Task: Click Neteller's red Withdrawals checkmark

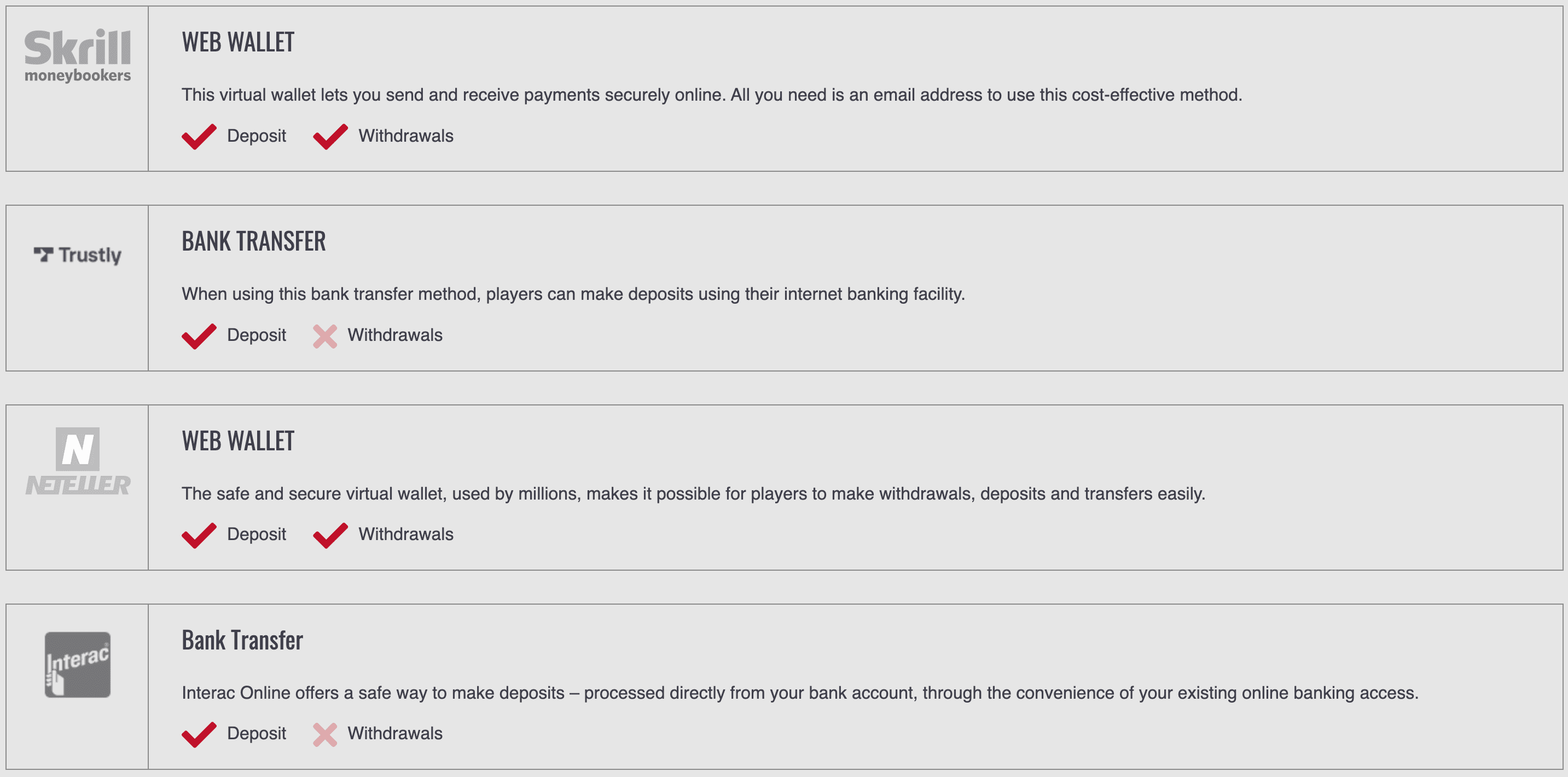Action: pyautogui.click(x=330, y=535)
